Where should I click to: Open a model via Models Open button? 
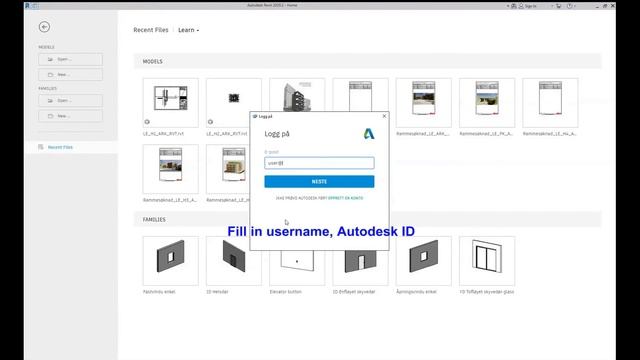coord(70,59)
